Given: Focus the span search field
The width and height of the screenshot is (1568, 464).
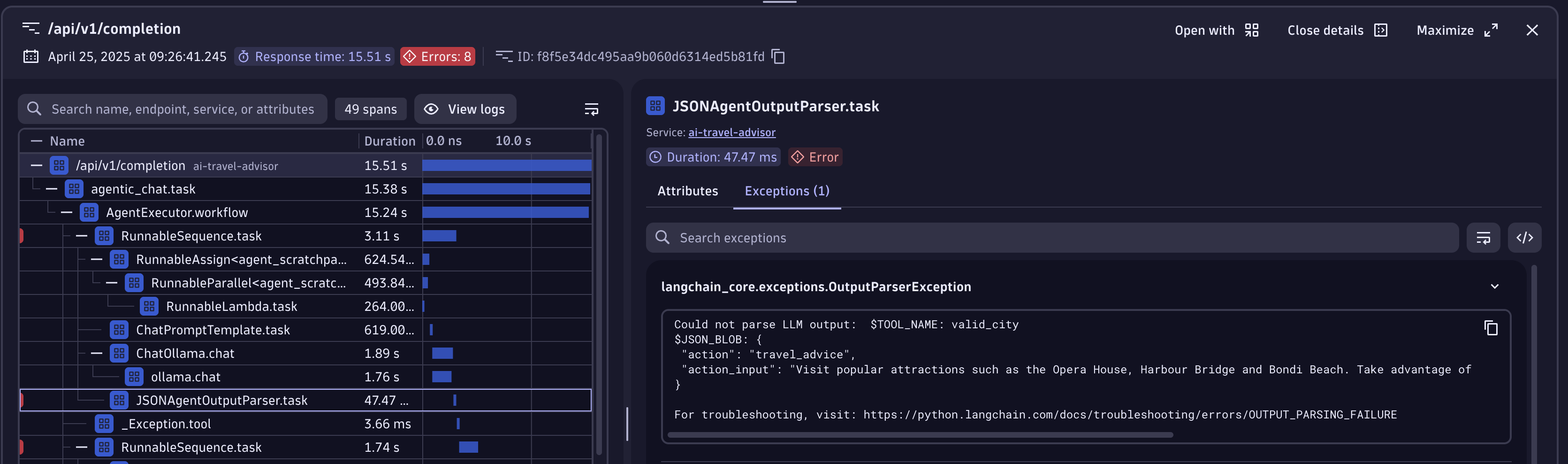Looking at the screenshot, I should pyautogui.click(x=173, y=109).
